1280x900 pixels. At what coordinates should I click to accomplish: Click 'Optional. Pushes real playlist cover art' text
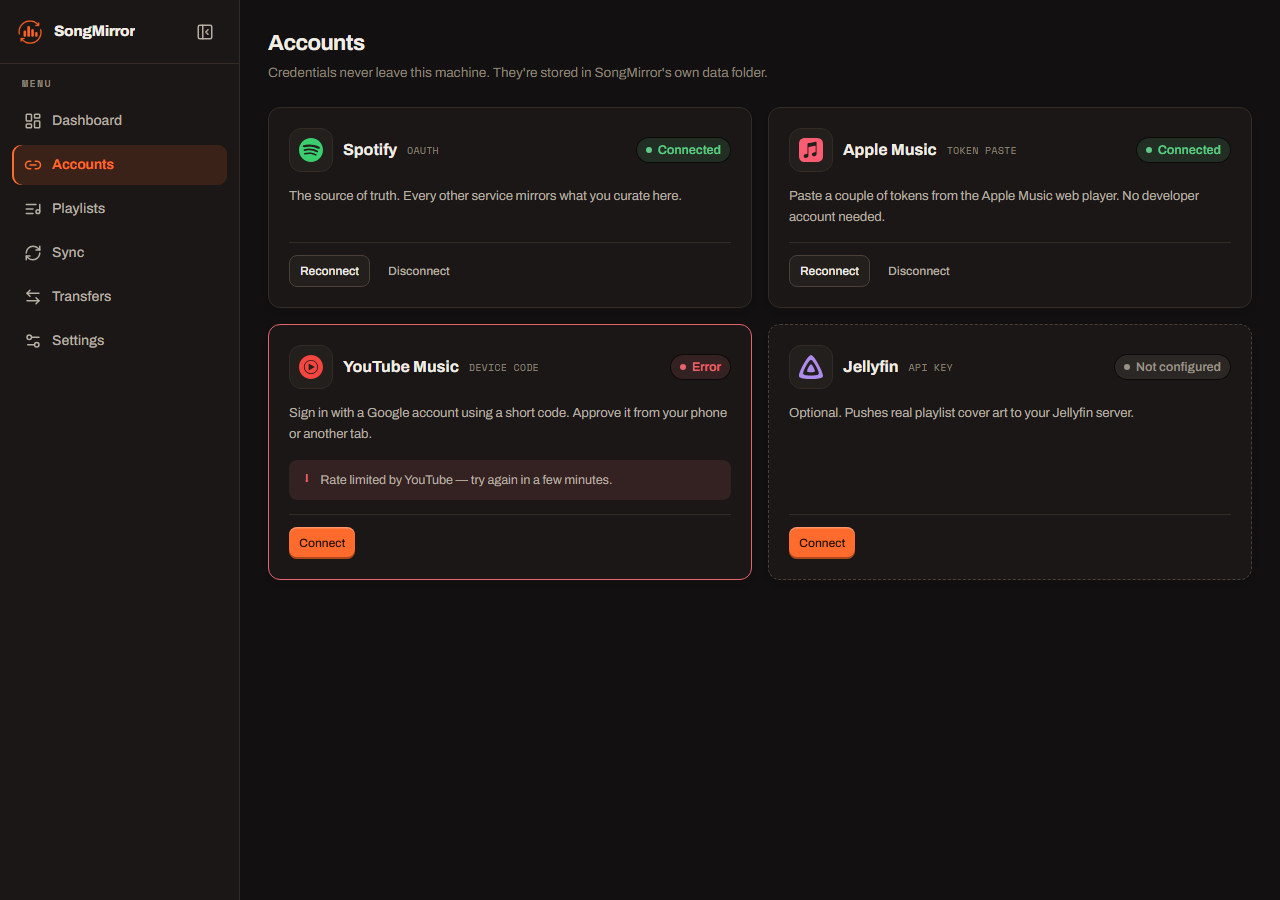pyautogui.click(x=961, y=413)
